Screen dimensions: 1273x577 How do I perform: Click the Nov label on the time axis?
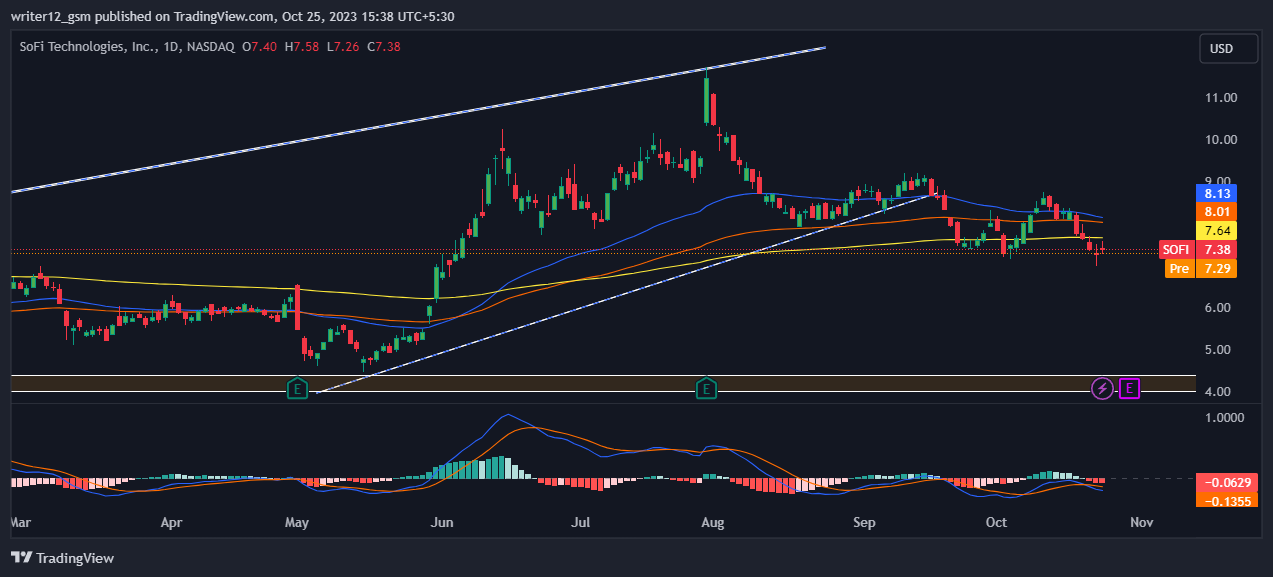1140,522
